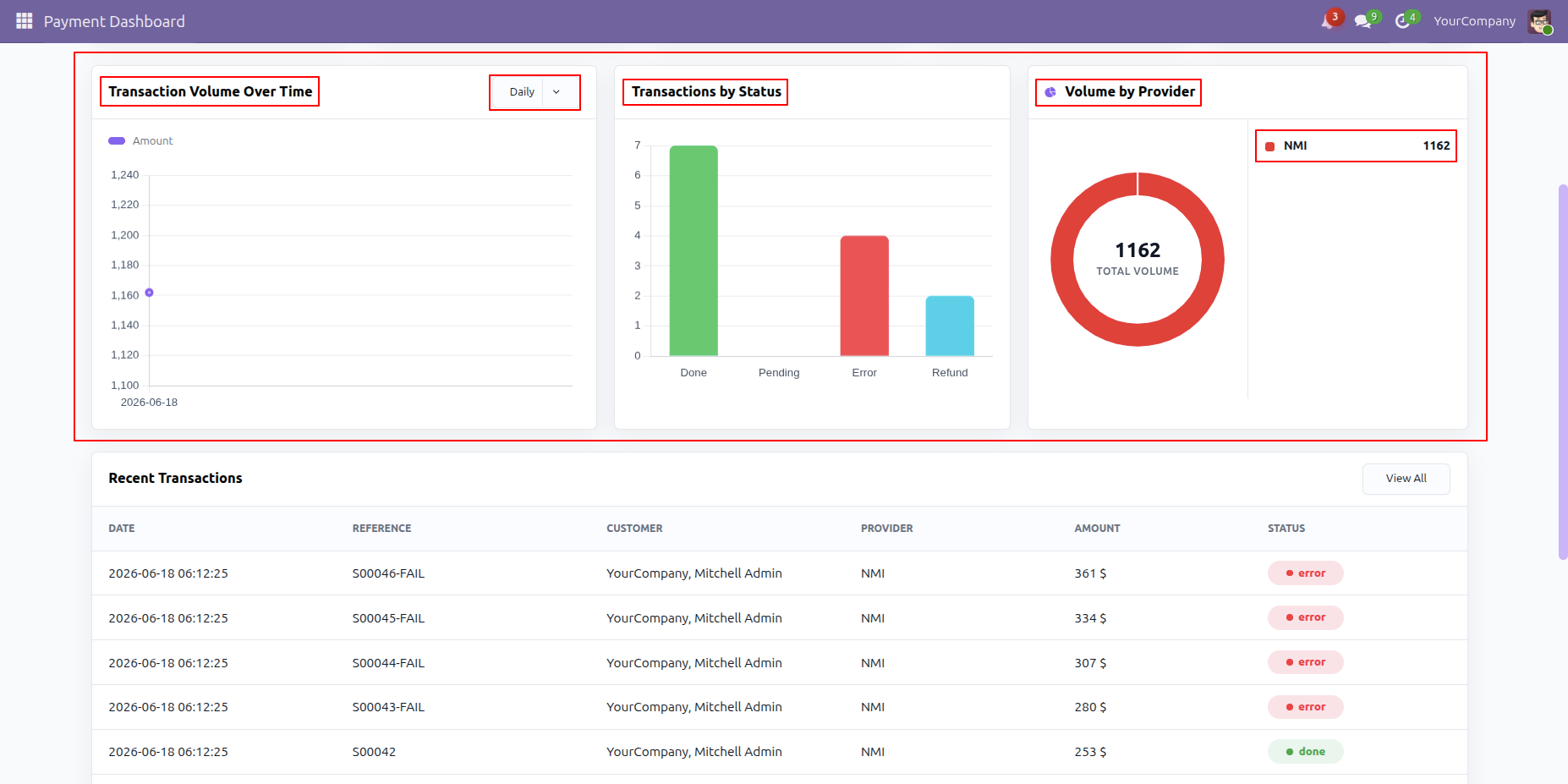
Task: Open the YourCompany company switcher
Action: pos(1474,21)
